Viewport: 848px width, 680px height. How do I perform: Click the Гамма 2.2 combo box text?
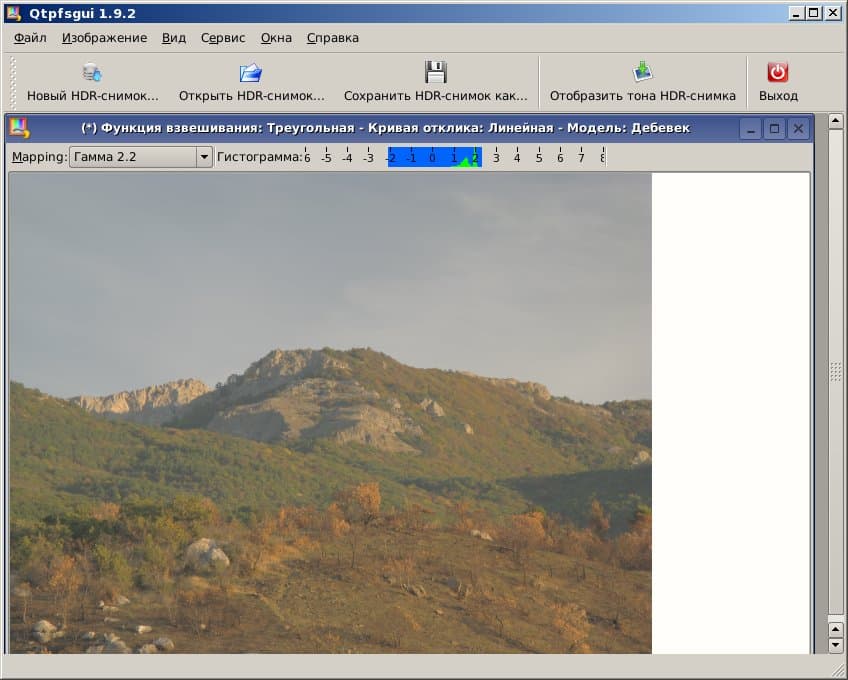click(105, 157)
